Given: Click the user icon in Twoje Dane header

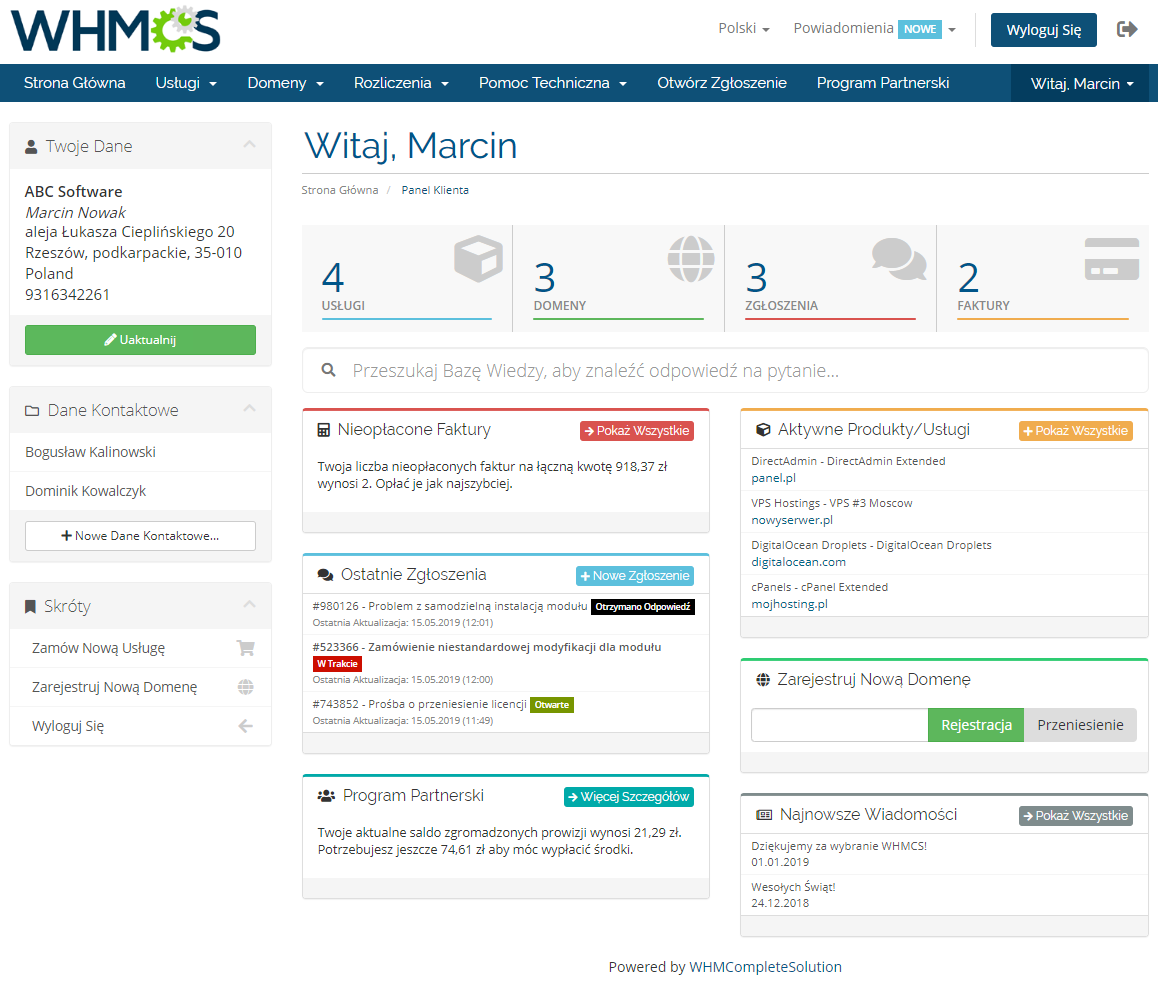Looking at the screenshot, I should [31, 147].
